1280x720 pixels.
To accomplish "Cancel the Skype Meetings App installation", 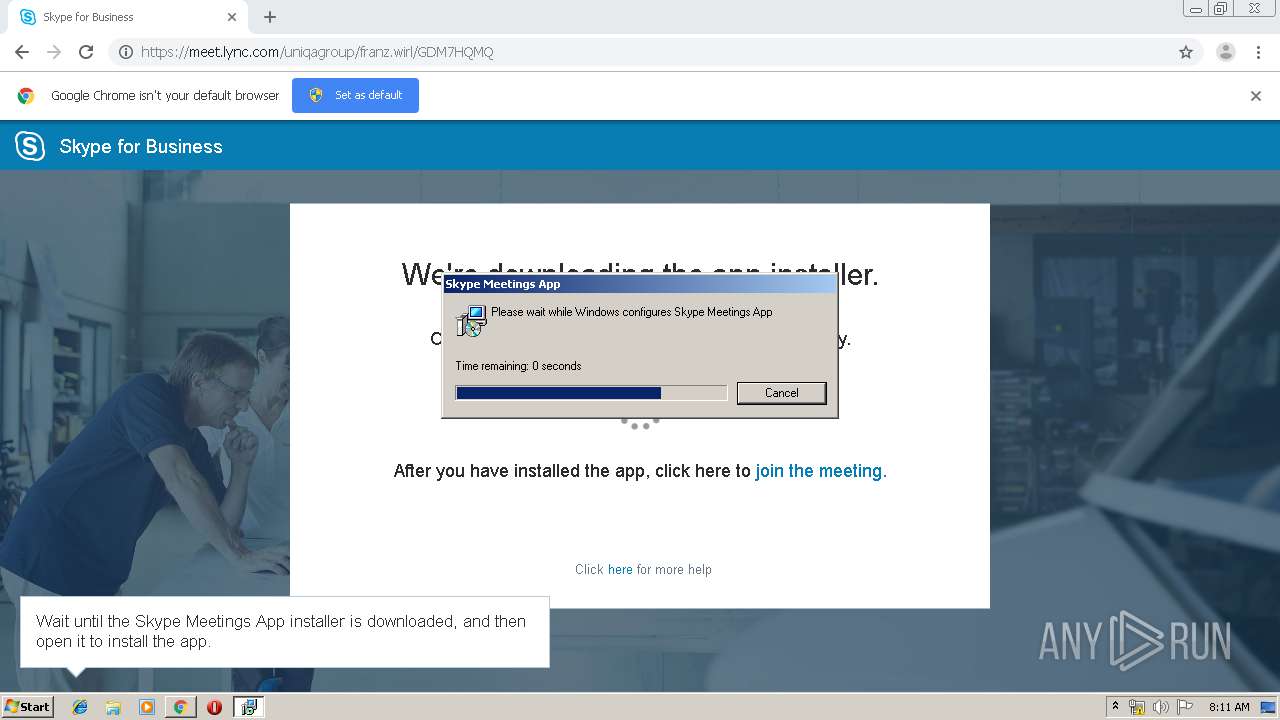I will [781, 393].
